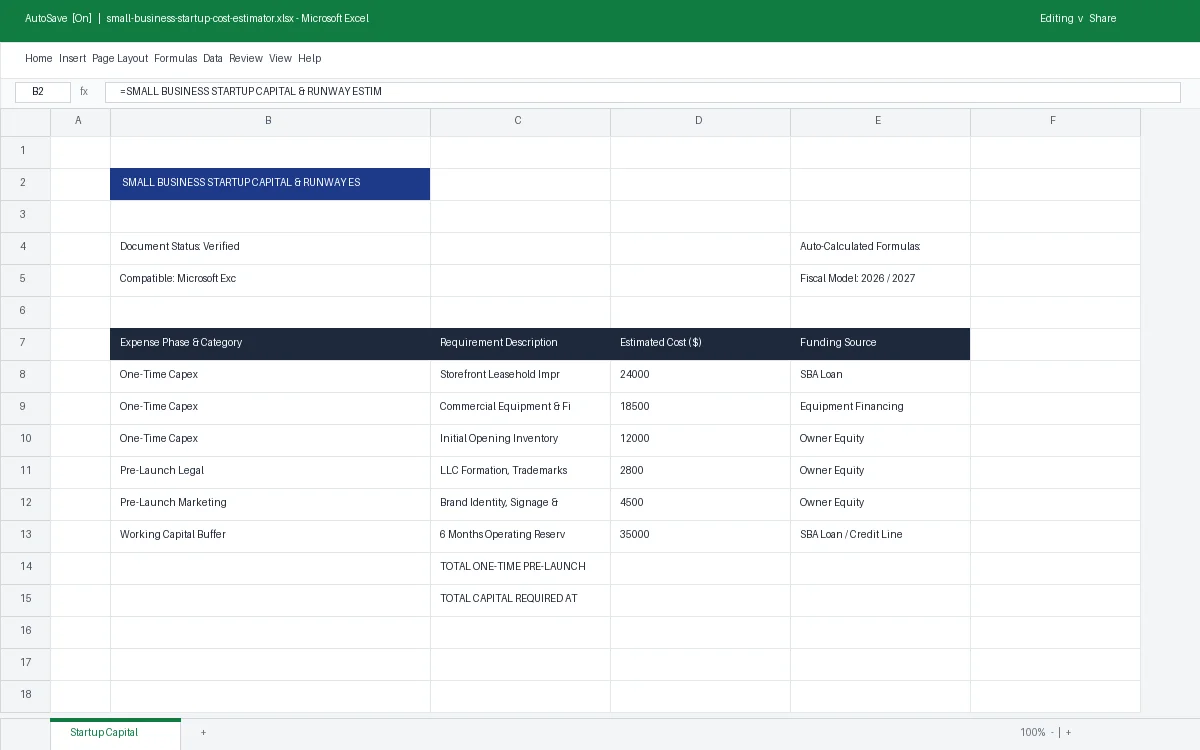Click the Share button
1200x750 pixels.
[1102, 18]
